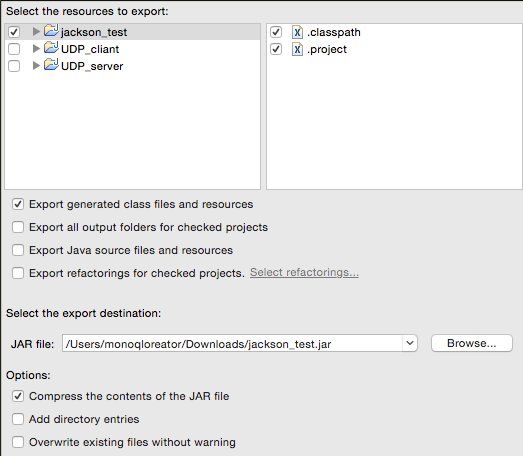
Task: Click the JAR file path text field
Action: pyautogui.click(x=232, y=343)
